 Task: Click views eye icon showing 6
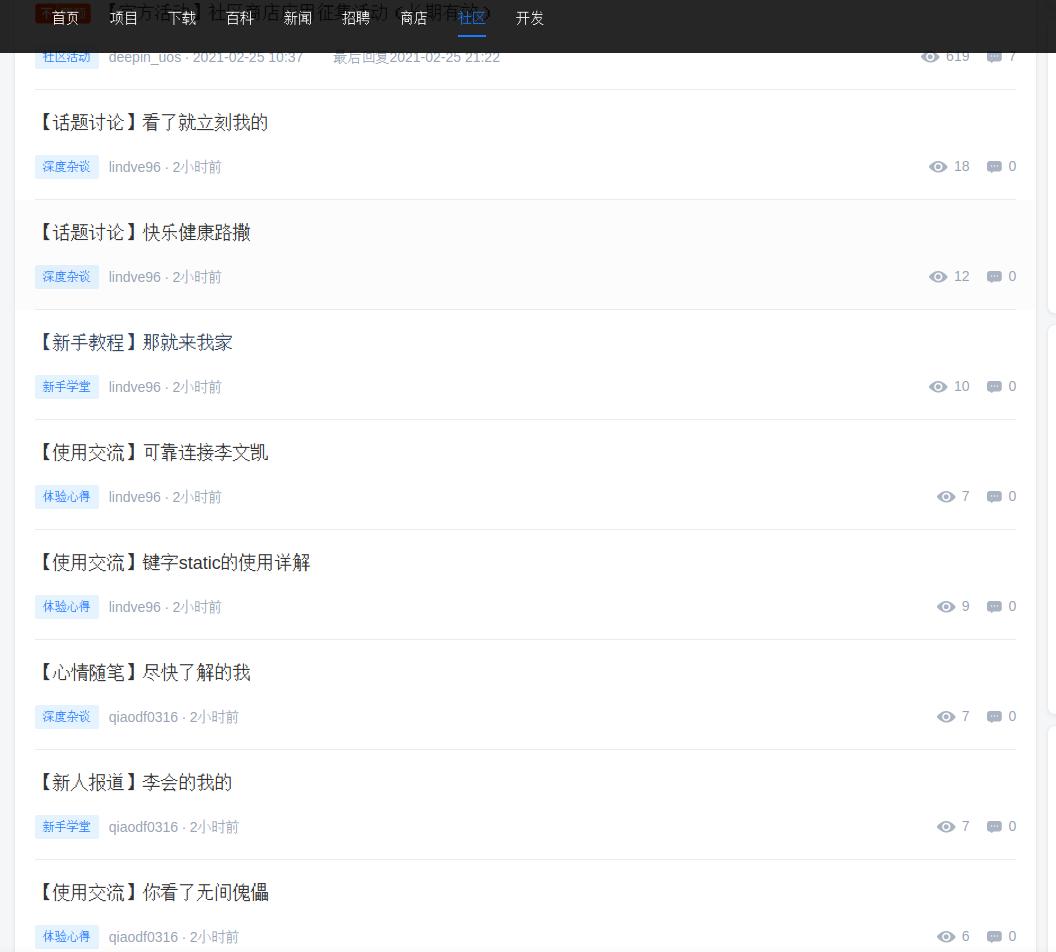946,937
